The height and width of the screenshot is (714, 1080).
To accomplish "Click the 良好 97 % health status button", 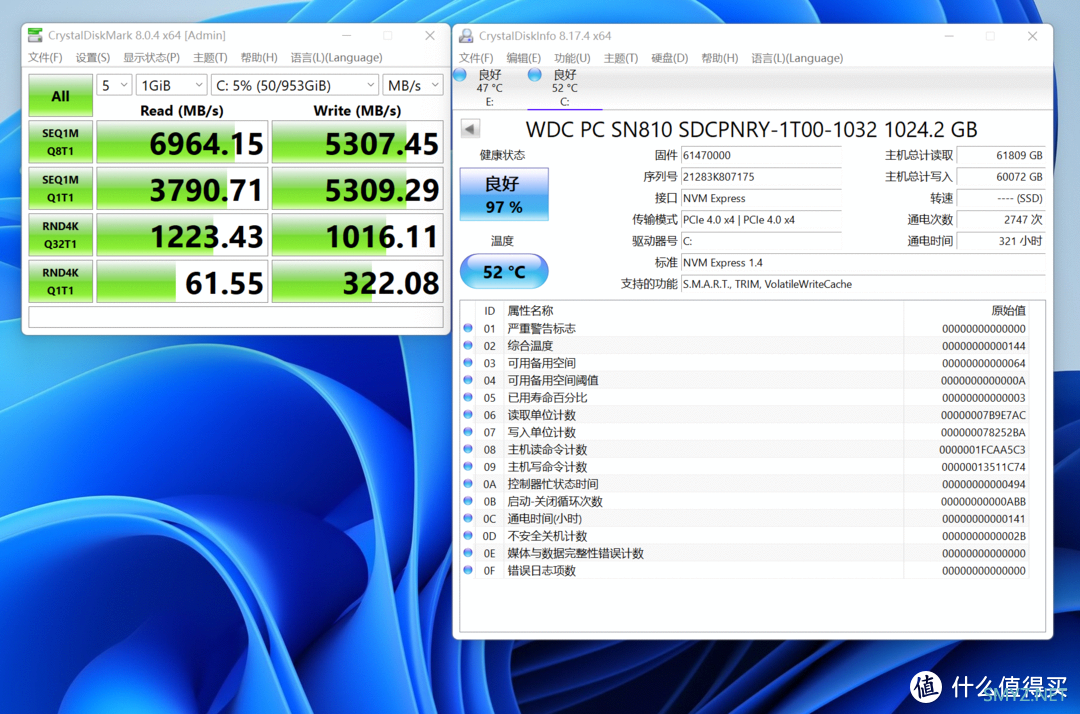I will [x=504, y=194].
